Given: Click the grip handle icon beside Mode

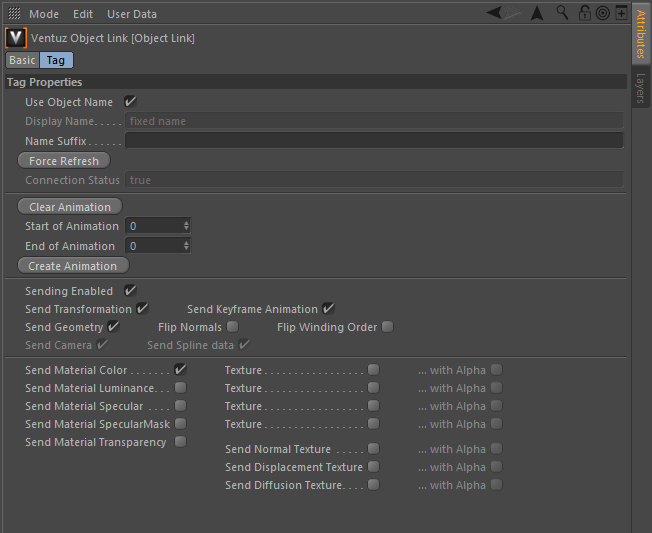Looking at the screenshot, I should [x=14, y=14].
